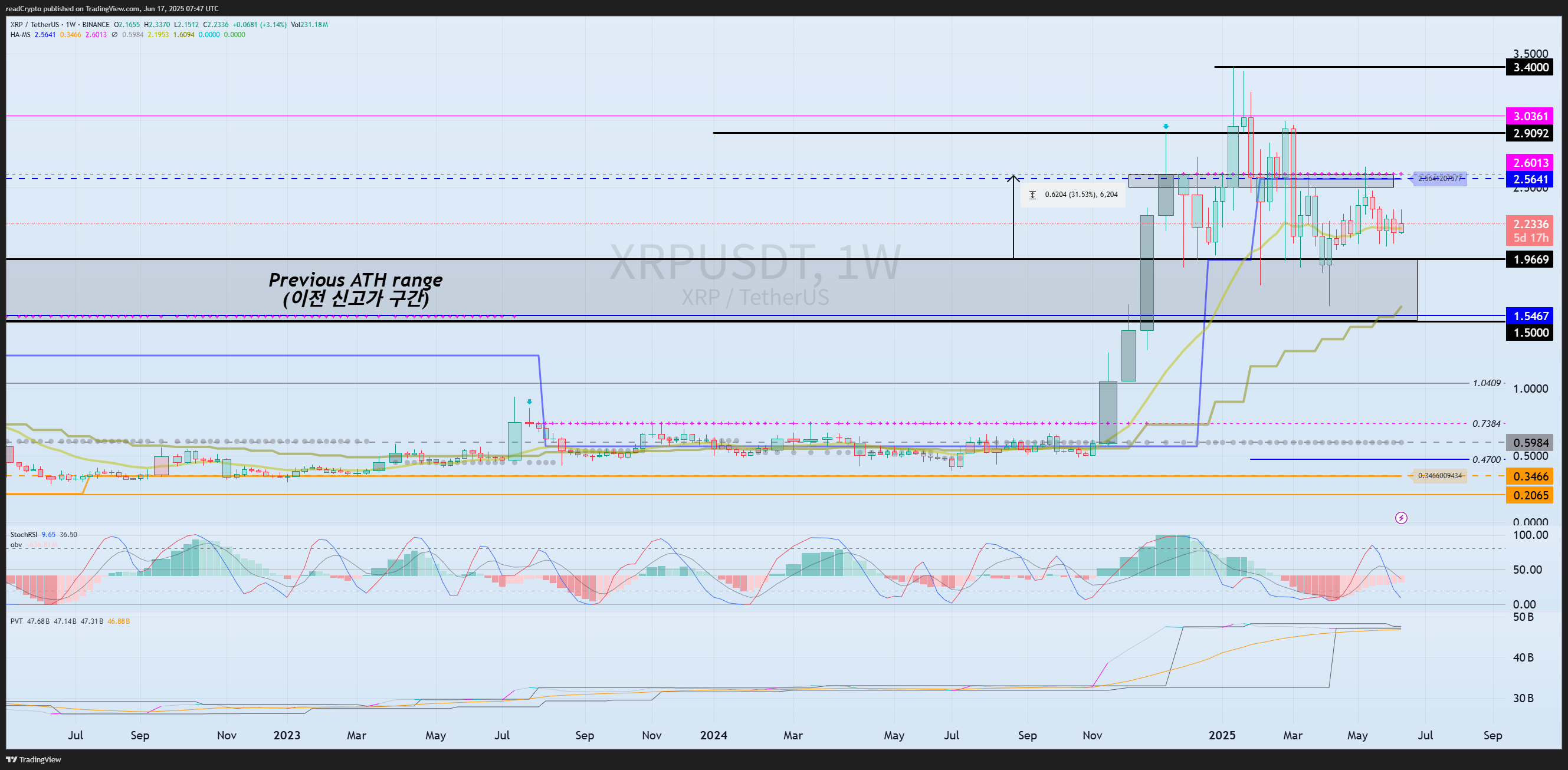1568x770 pixels.
Task: Click the high value H2.3370
Action: point(157,24)
